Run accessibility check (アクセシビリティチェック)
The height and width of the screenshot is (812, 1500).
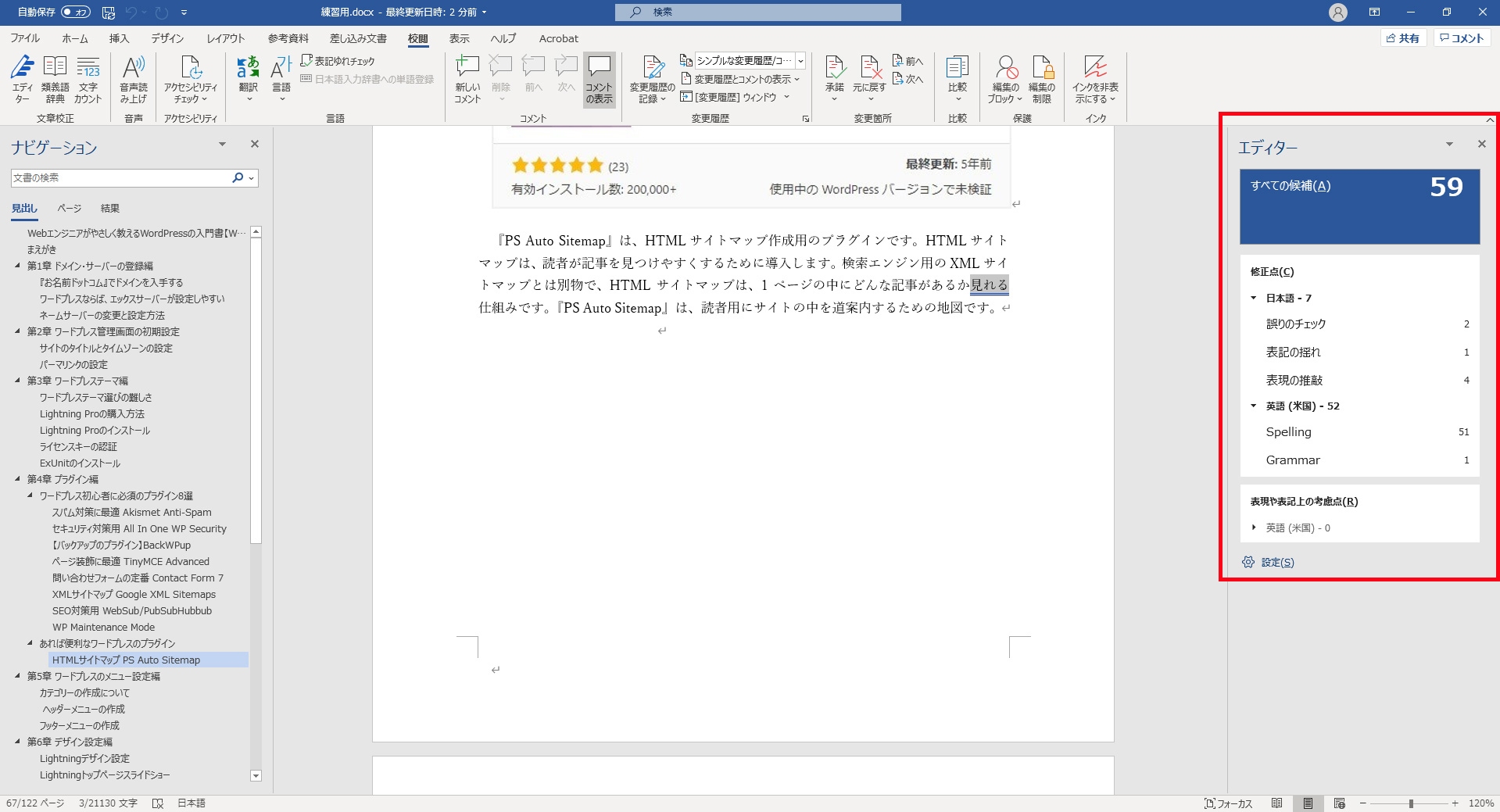click(191, 79)
